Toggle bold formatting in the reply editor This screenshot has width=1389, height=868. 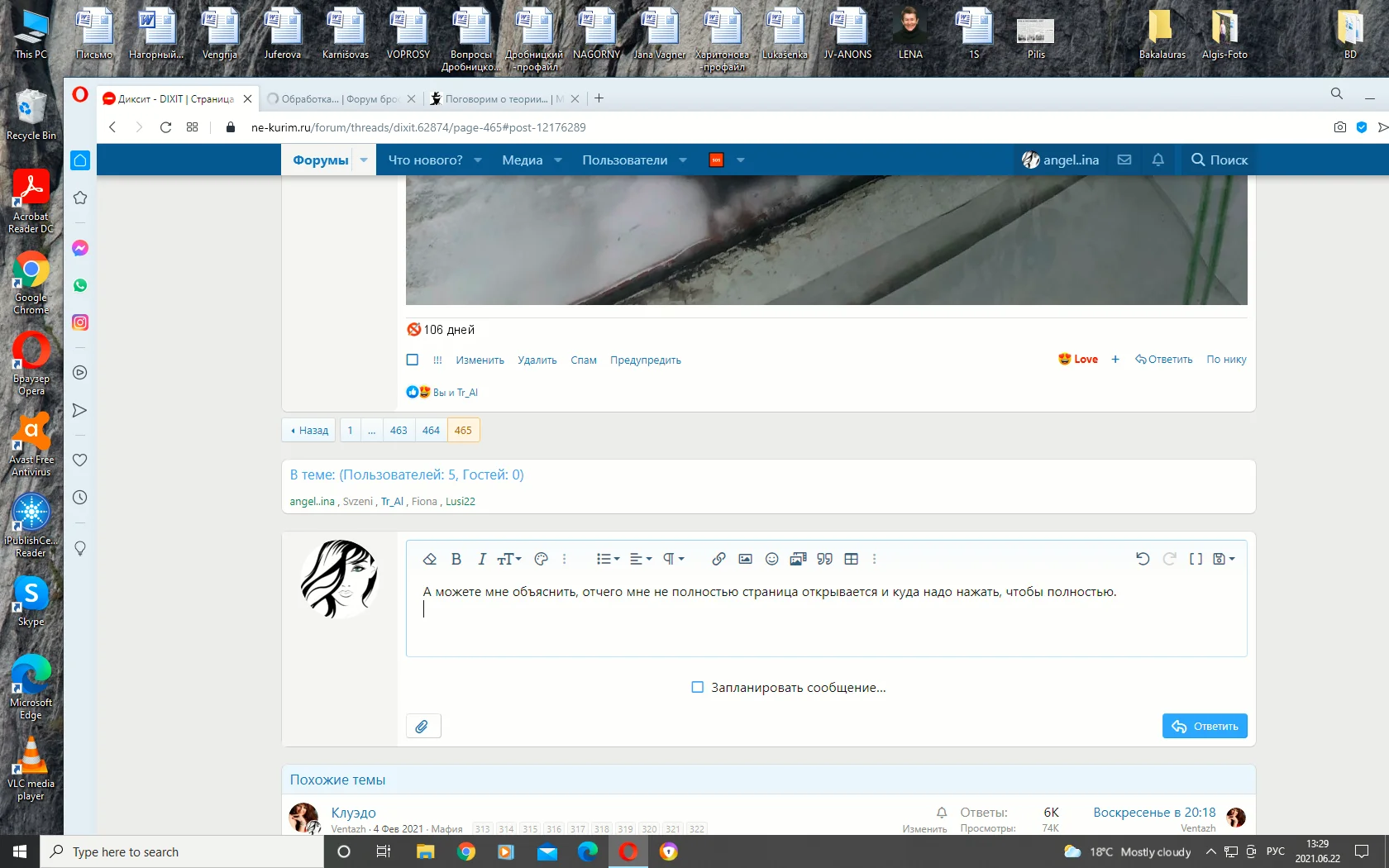click(456, 559)
